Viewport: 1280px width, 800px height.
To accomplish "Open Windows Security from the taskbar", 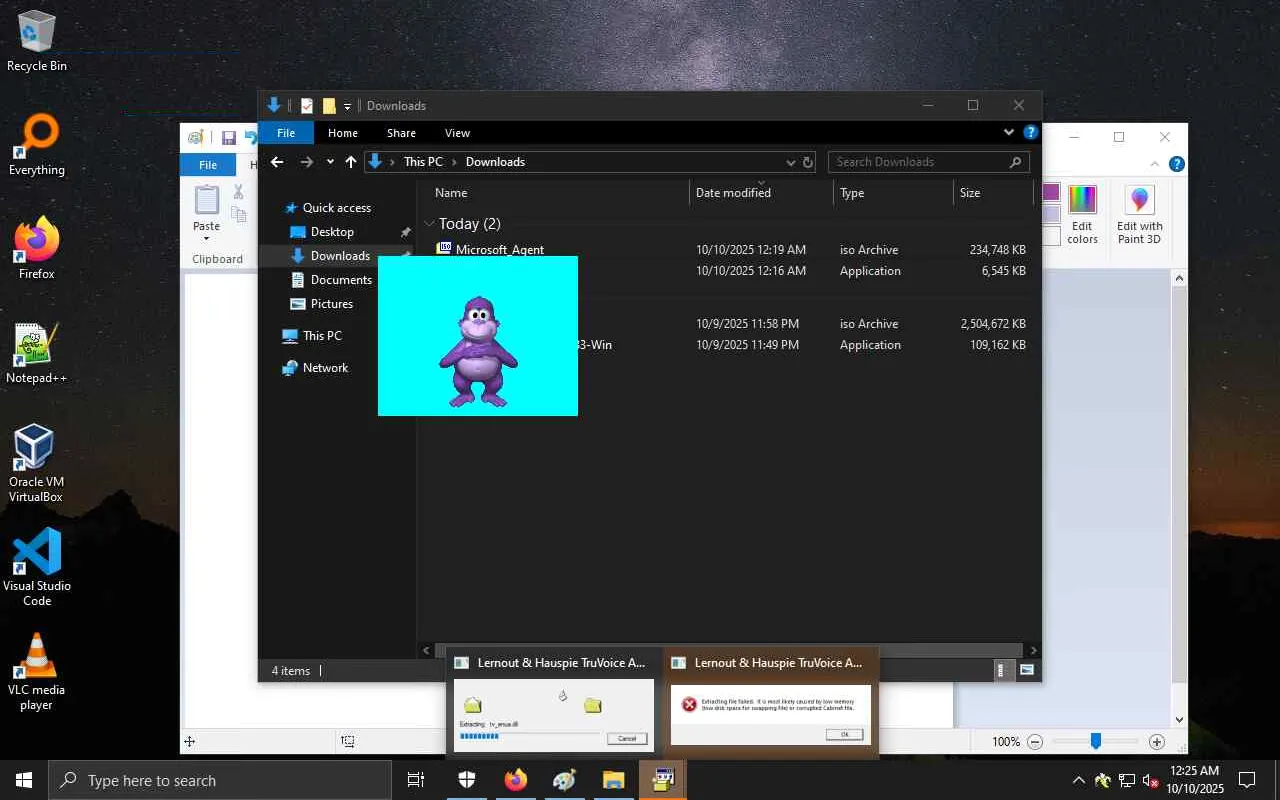I will (x=467, y=780).
